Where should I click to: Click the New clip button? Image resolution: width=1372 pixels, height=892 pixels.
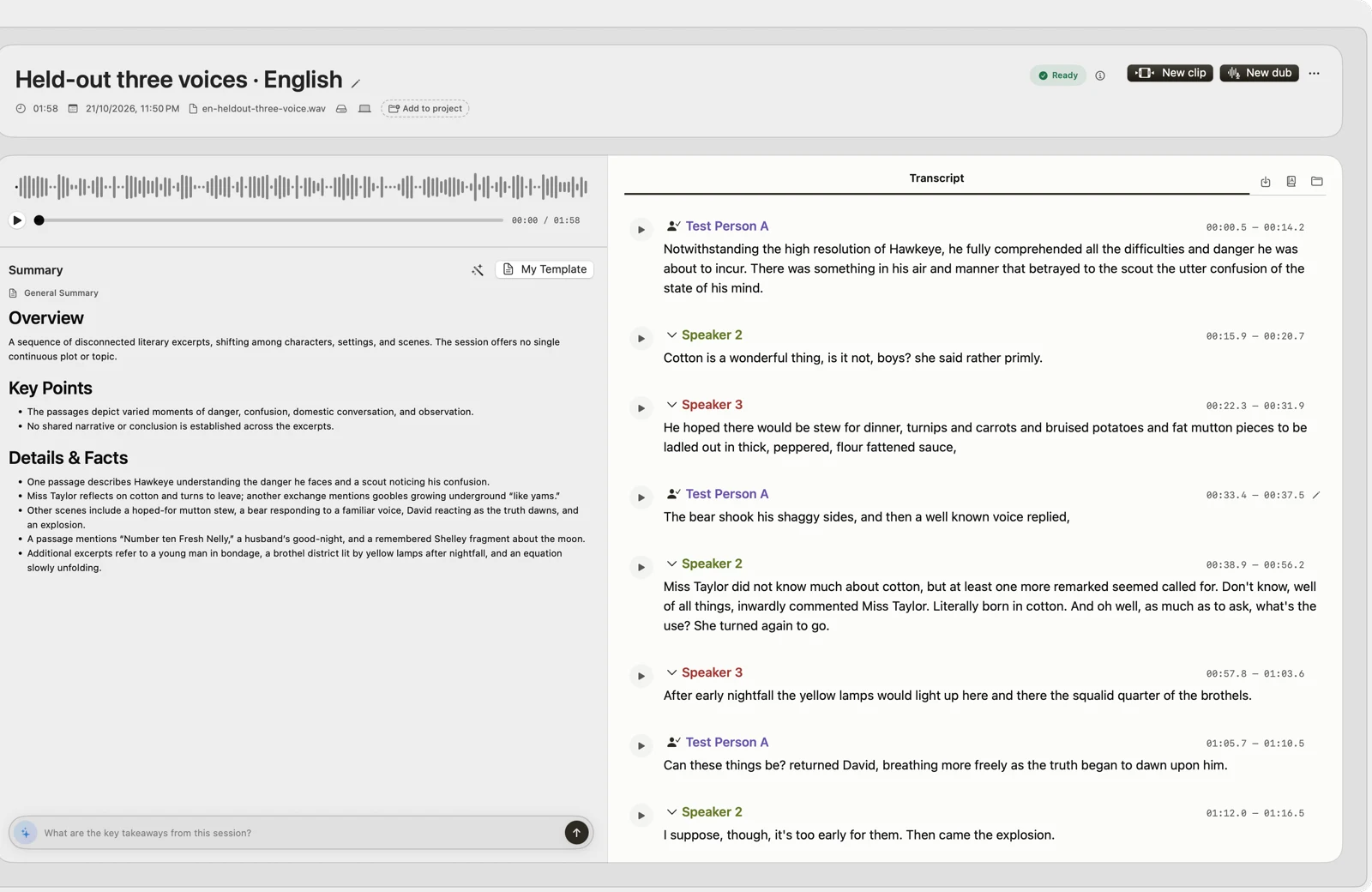1170,73
